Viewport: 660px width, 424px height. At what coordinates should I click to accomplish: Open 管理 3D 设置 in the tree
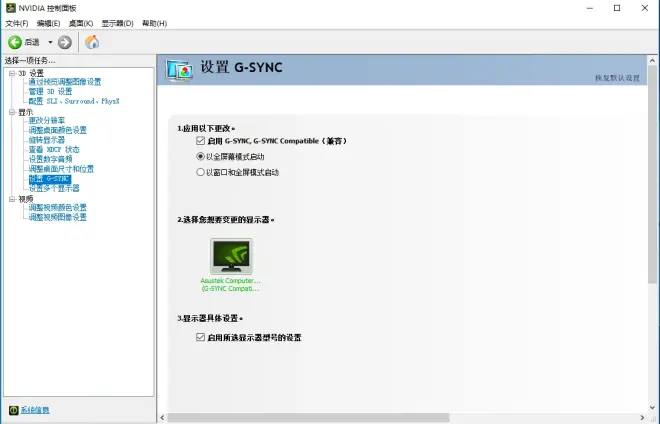[50, 91]
